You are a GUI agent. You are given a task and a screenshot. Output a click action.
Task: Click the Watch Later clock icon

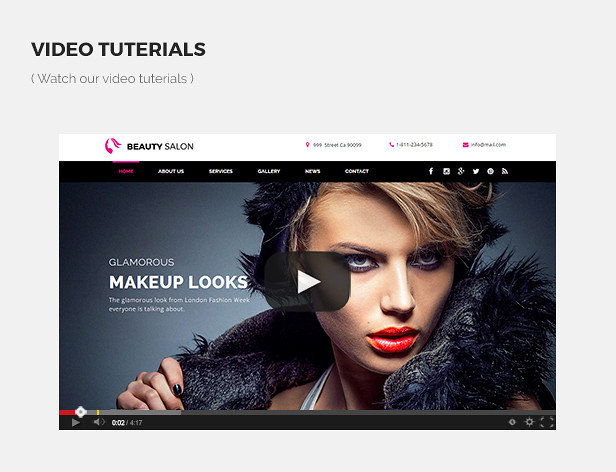coord(512,422)
